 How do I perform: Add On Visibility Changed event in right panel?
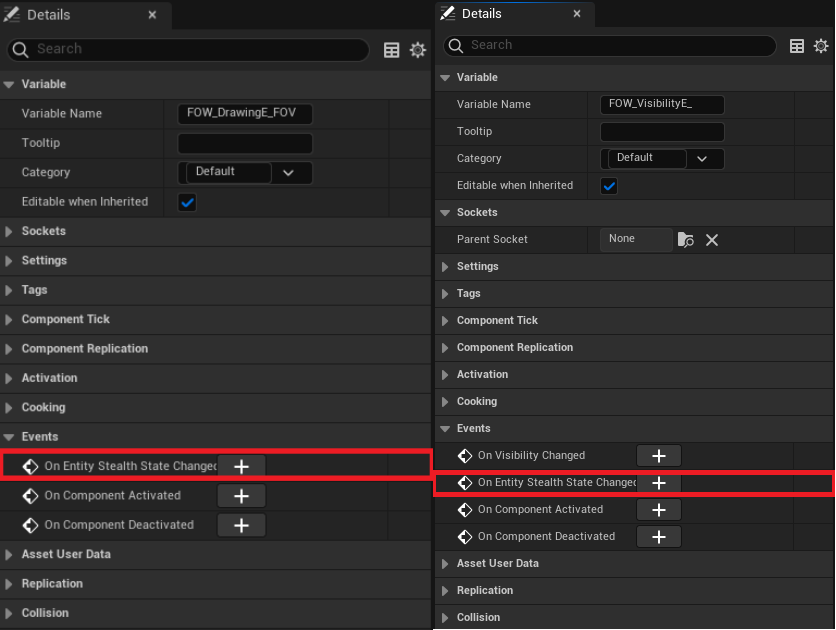[x=659, y=456]
